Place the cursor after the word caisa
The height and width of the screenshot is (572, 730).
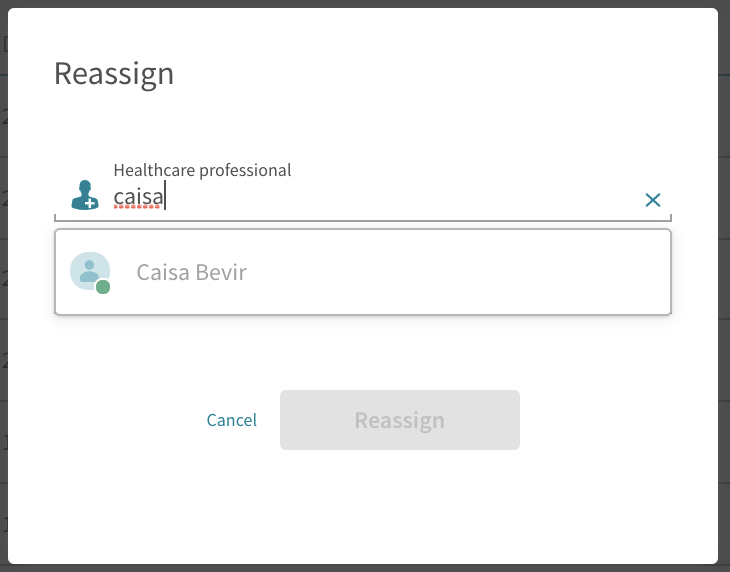[165, 197]
